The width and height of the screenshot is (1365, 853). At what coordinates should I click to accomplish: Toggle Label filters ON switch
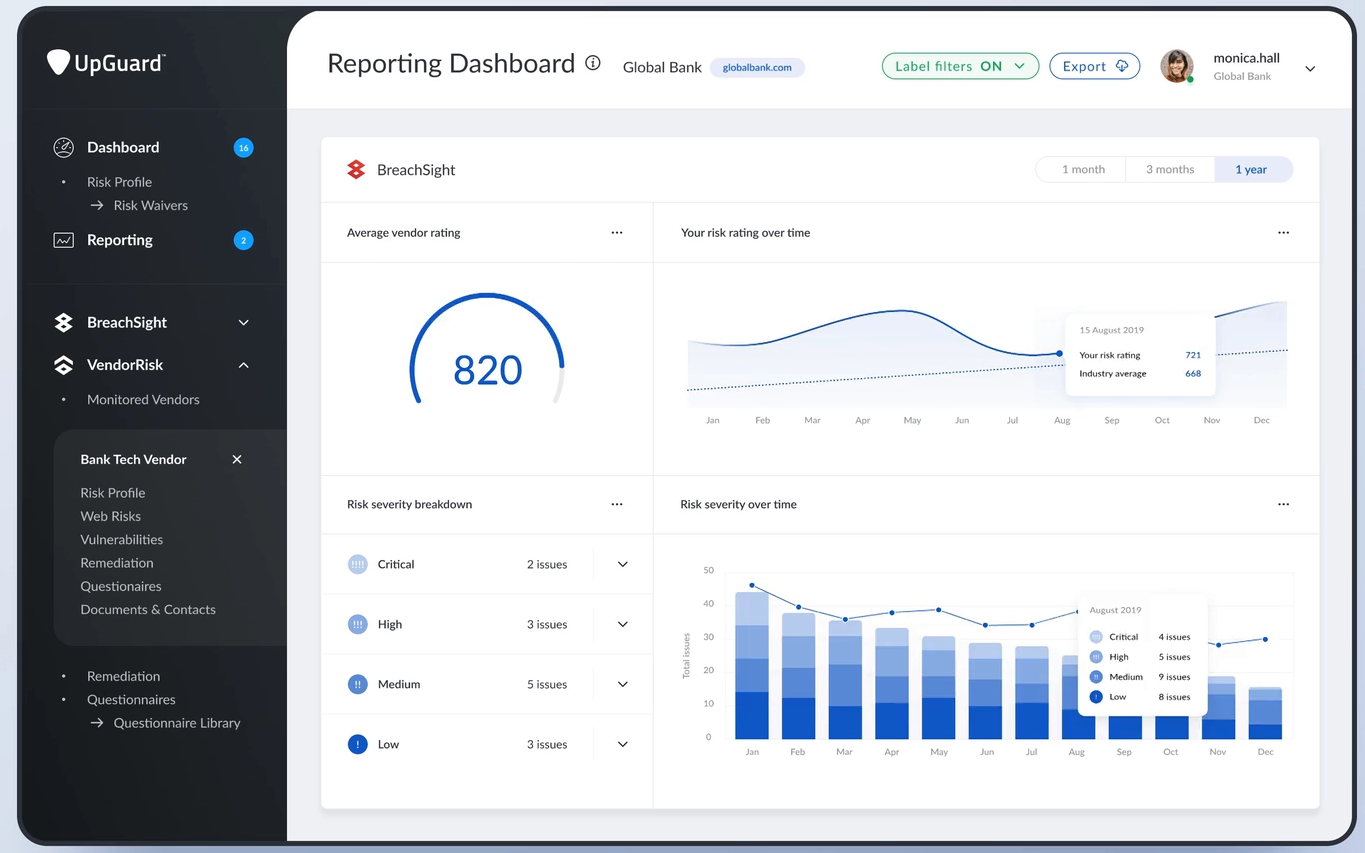coord(960,66)
